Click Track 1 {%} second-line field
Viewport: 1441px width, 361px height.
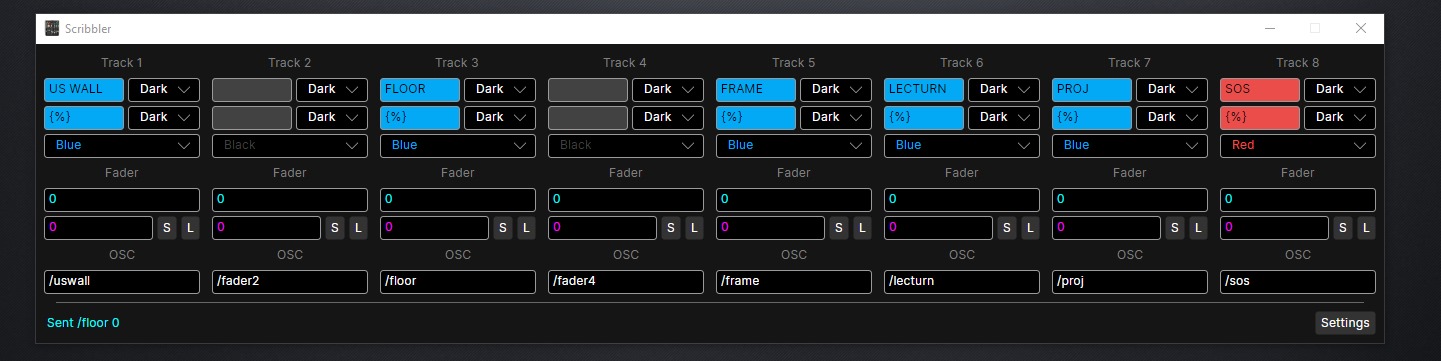coord(84,117)
